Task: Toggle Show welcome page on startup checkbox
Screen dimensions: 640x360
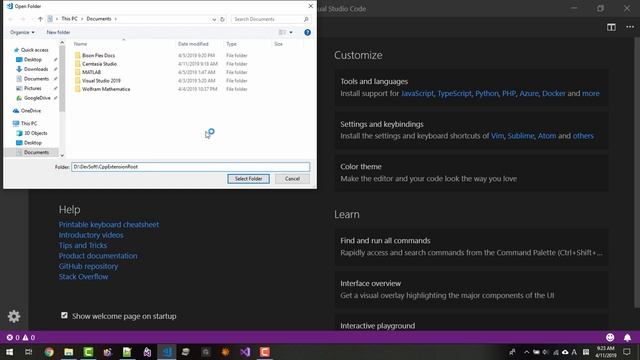Action: [64, 315]
